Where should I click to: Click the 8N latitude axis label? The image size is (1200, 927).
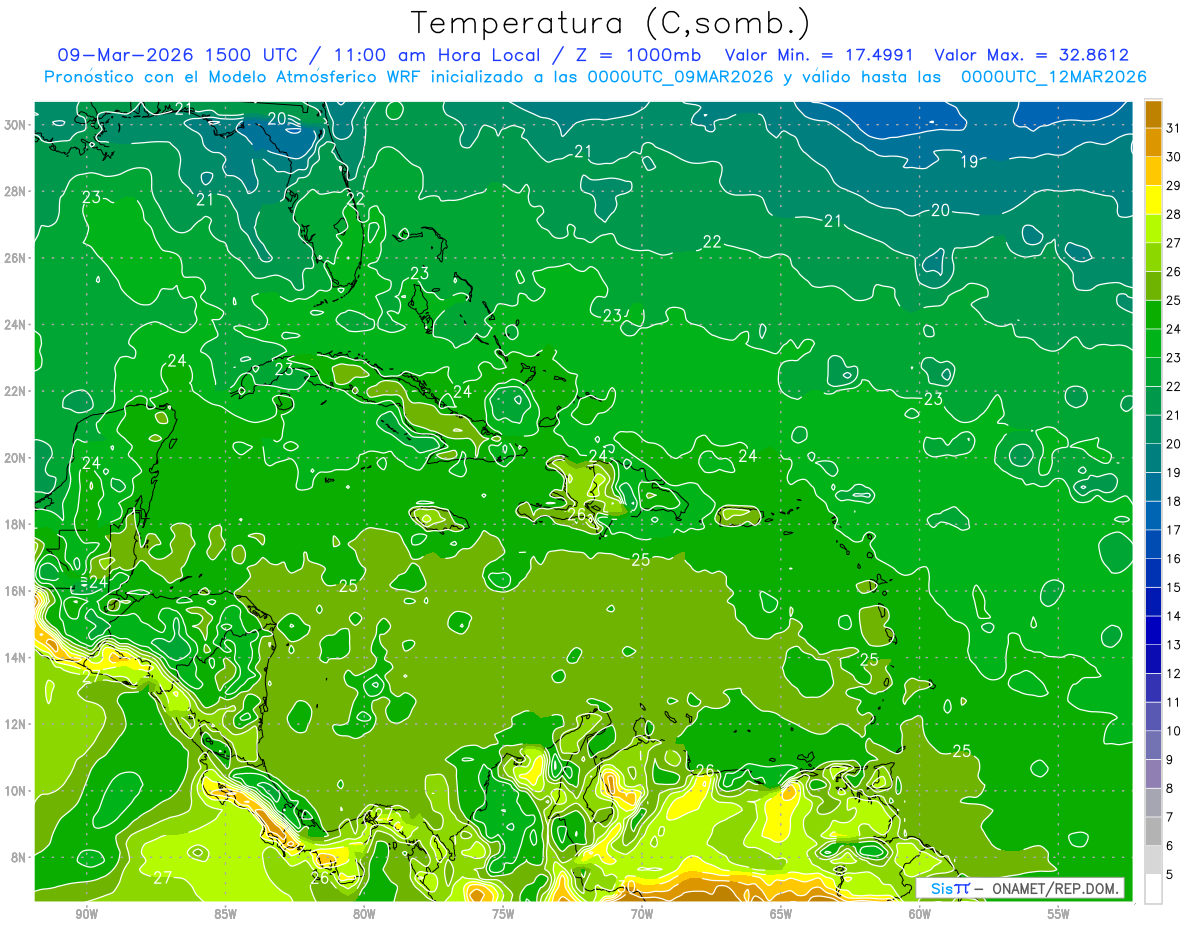click(x=20, y=857)
